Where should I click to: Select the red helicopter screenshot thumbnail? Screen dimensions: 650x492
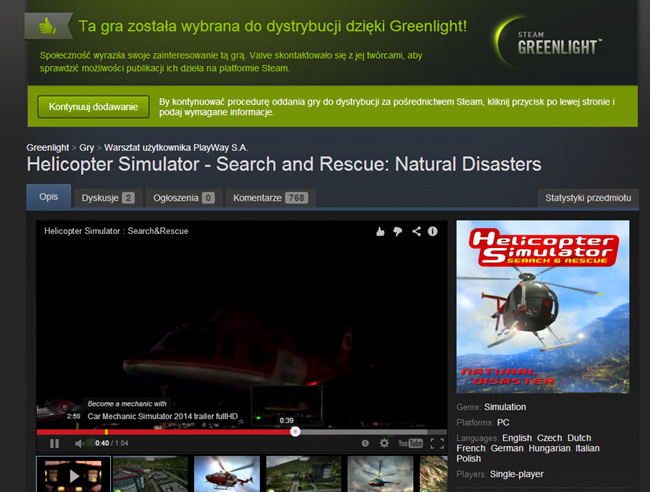click(x=226, y=474)
